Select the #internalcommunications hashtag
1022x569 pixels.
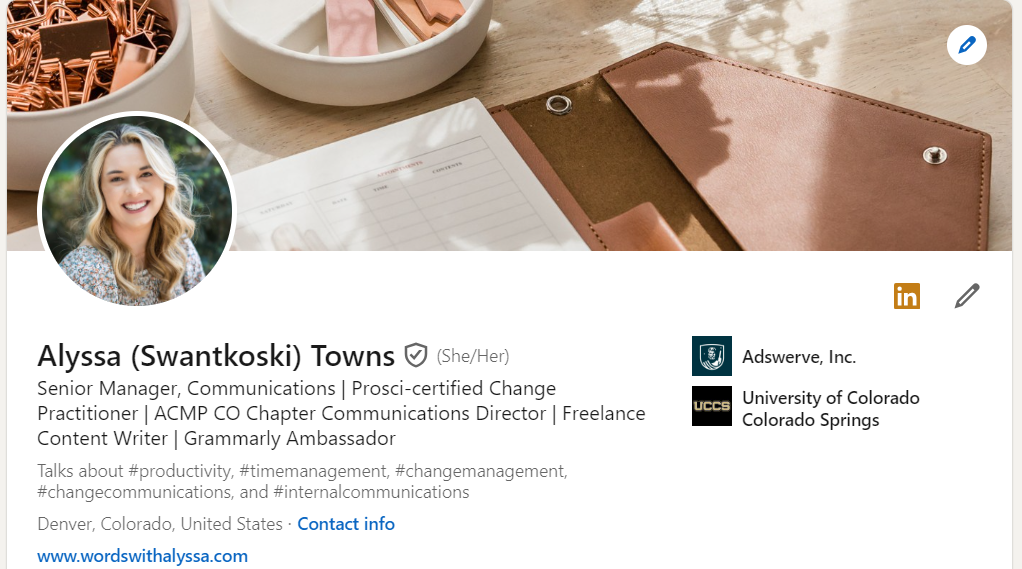coord(371,492)
